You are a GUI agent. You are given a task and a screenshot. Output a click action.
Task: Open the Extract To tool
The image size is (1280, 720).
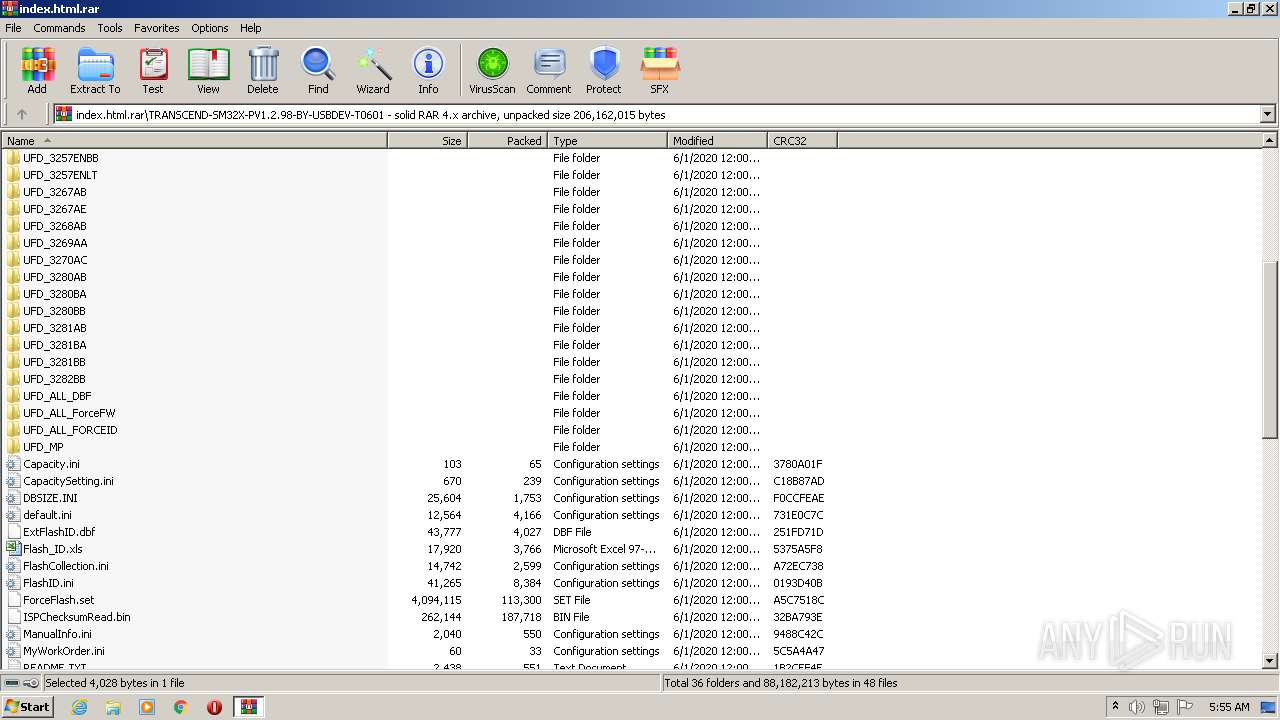(x=95, y=71)
